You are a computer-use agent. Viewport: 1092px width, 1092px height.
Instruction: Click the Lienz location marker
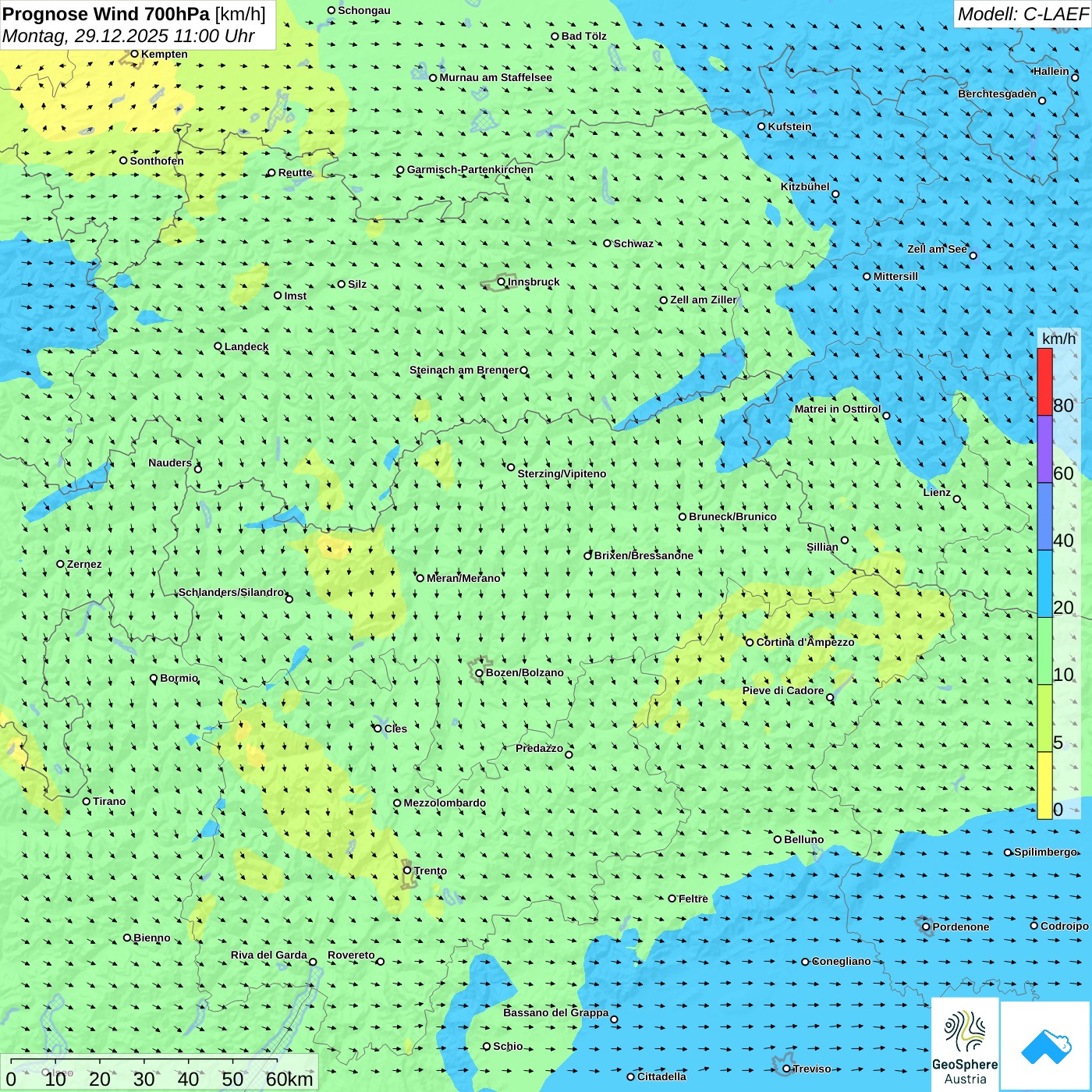pyautogui.click(x=957, y=499)
